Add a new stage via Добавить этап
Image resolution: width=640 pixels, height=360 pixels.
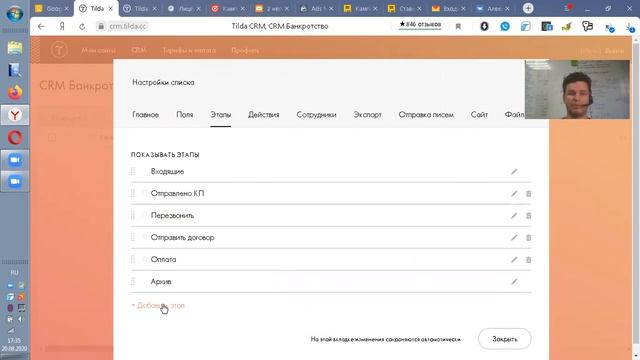158,305
